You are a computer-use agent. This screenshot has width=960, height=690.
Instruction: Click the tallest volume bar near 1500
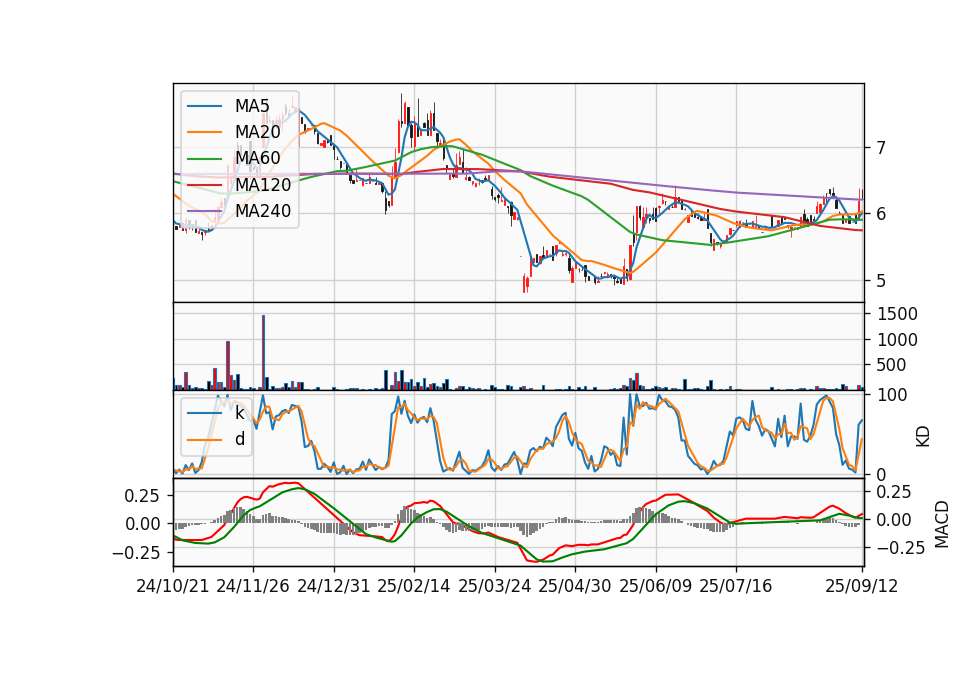(263, 352)
